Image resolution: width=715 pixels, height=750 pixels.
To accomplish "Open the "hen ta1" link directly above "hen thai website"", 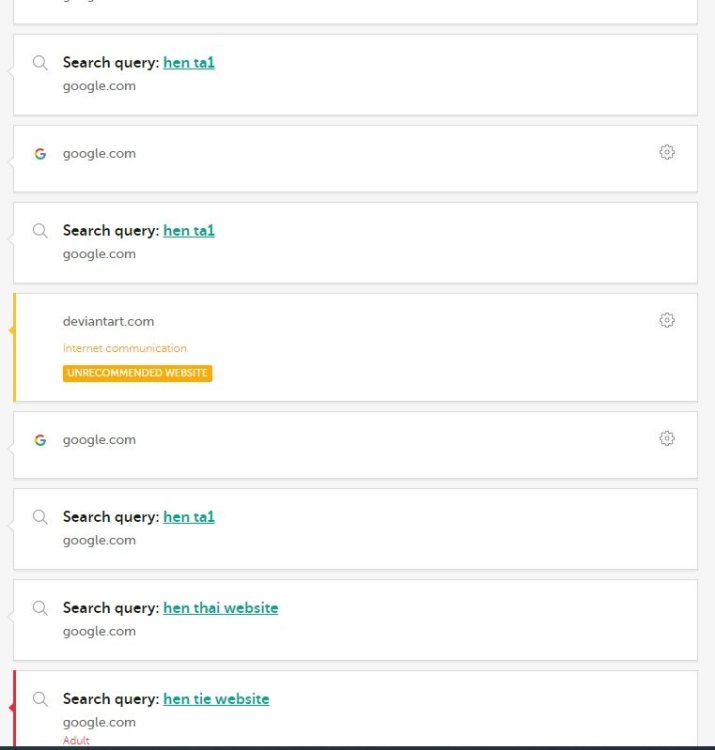I will [189, 517].
